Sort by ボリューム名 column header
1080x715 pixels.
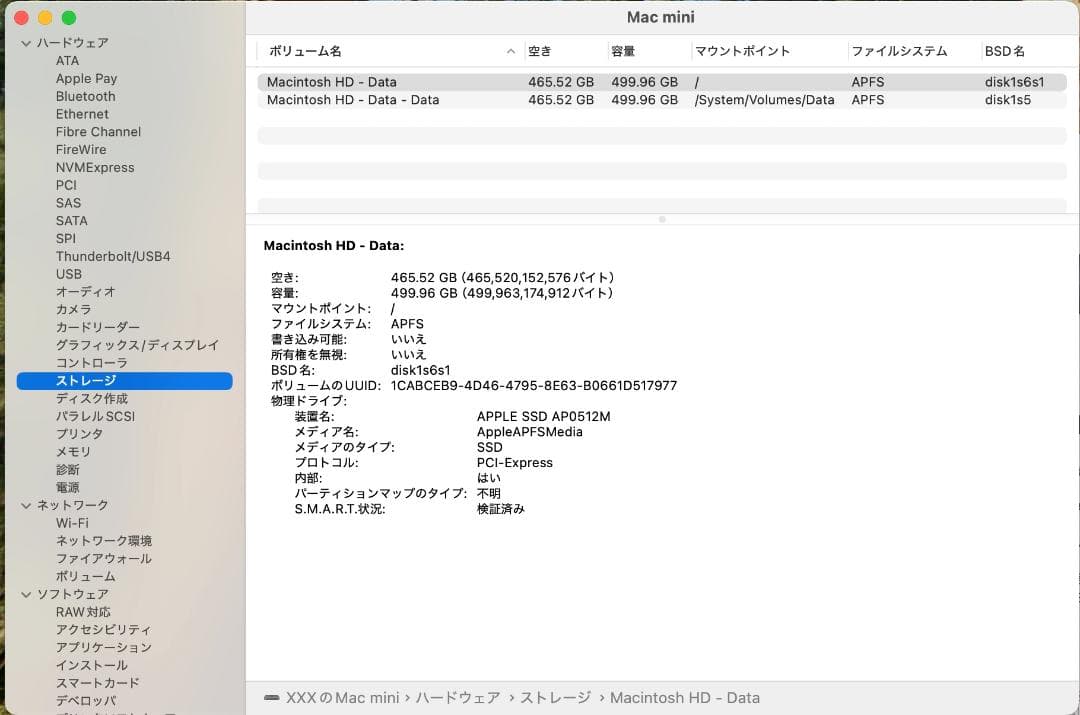[x=305, y=51]
